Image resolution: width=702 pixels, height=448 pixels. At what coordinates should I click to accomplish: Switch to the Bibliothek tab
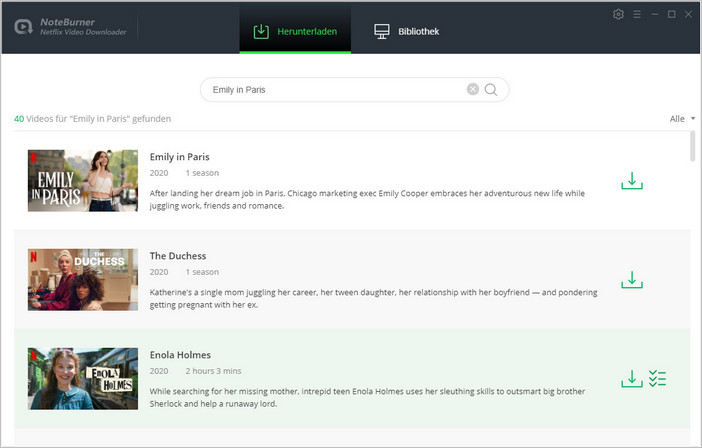point(407,31)
